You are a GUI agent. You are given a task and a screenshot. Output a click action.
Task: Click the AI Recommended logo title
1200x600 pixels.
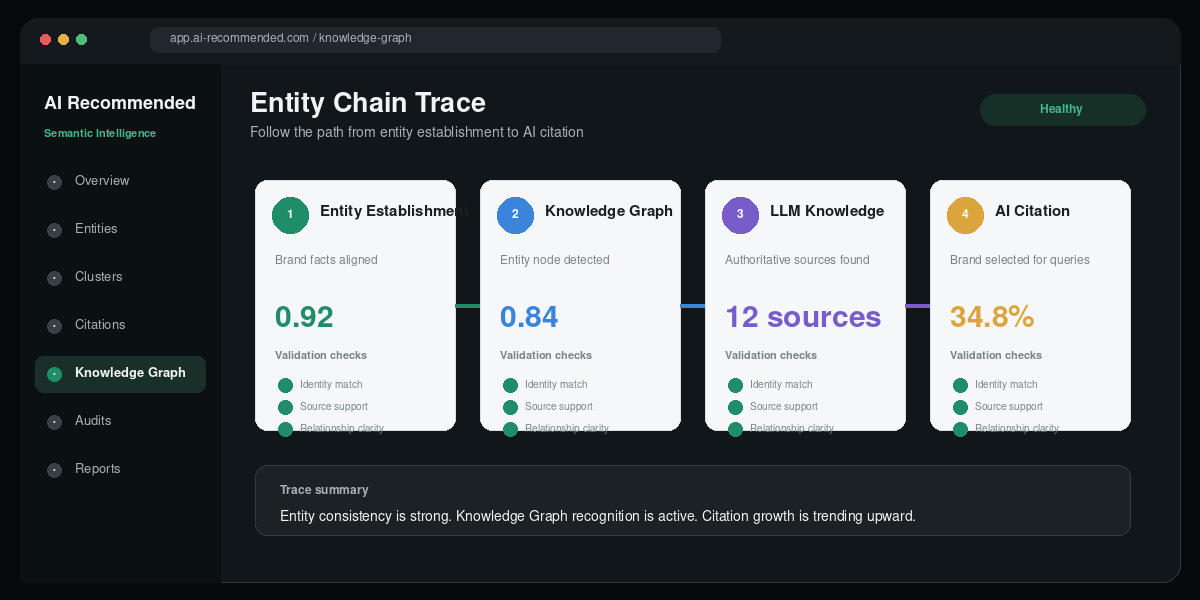(x=120, y=103)
